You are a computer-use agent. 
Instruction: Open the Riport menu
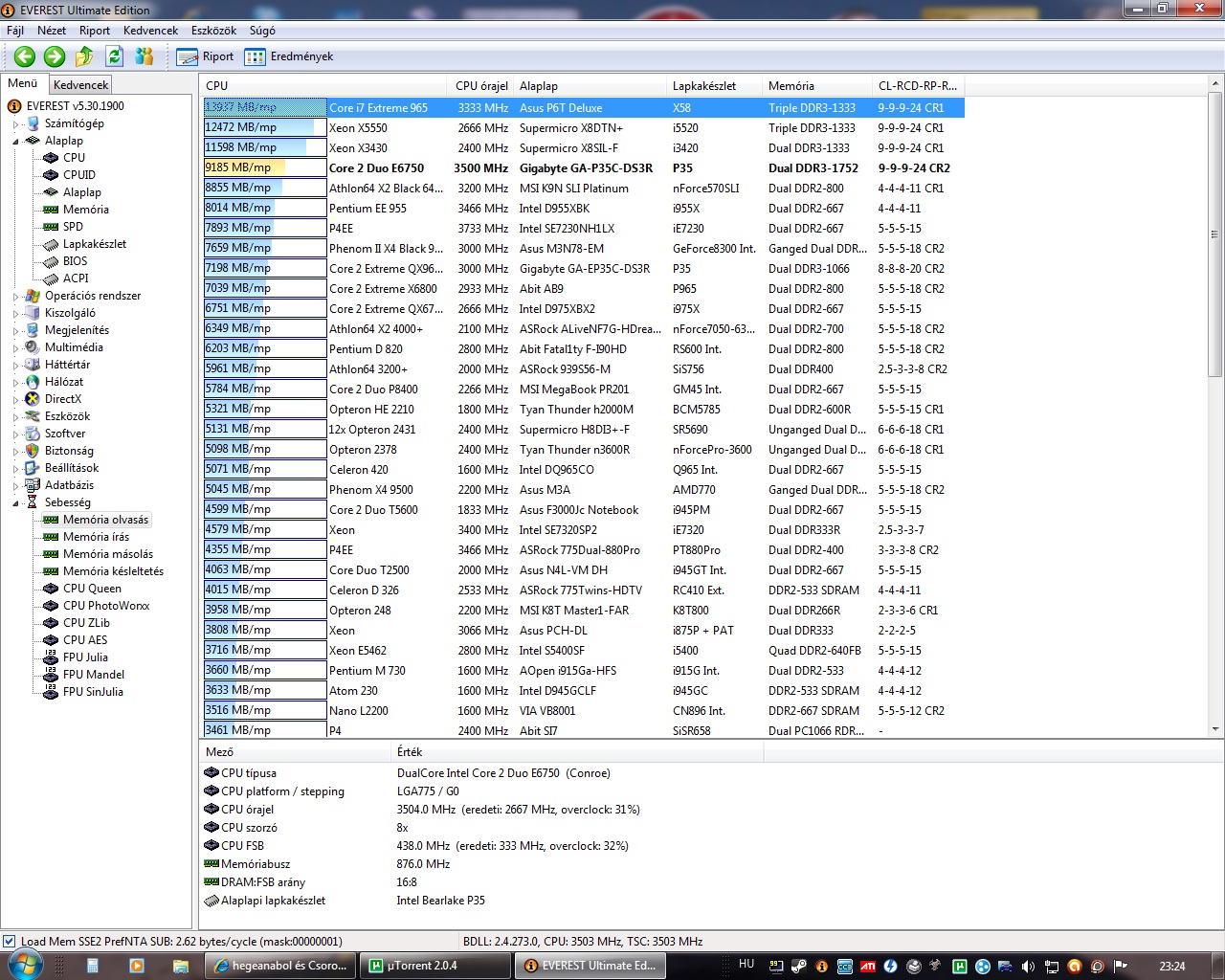pos(95,31)
